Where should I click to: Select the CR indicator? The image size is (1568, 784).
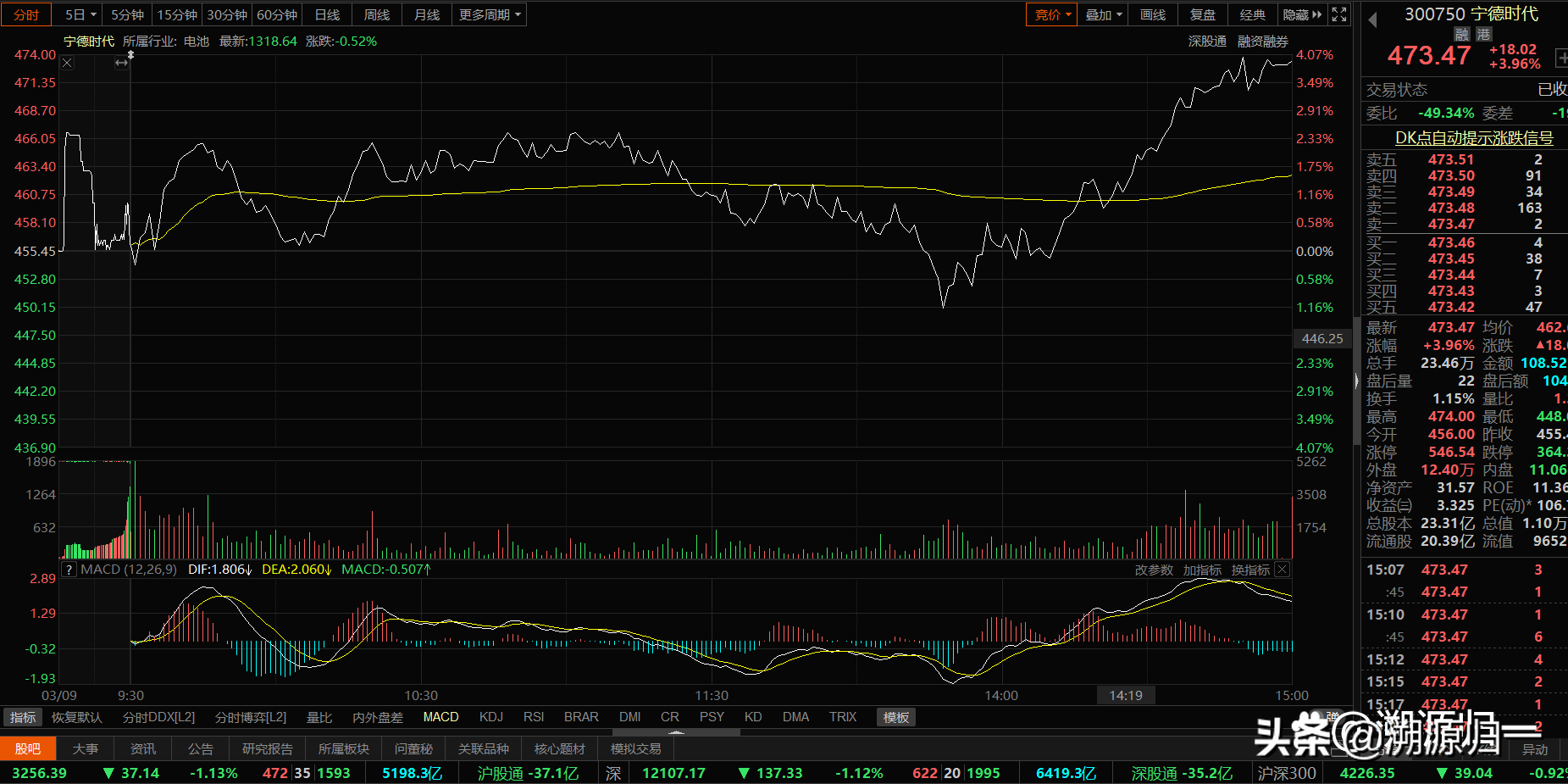coord(670,717)
